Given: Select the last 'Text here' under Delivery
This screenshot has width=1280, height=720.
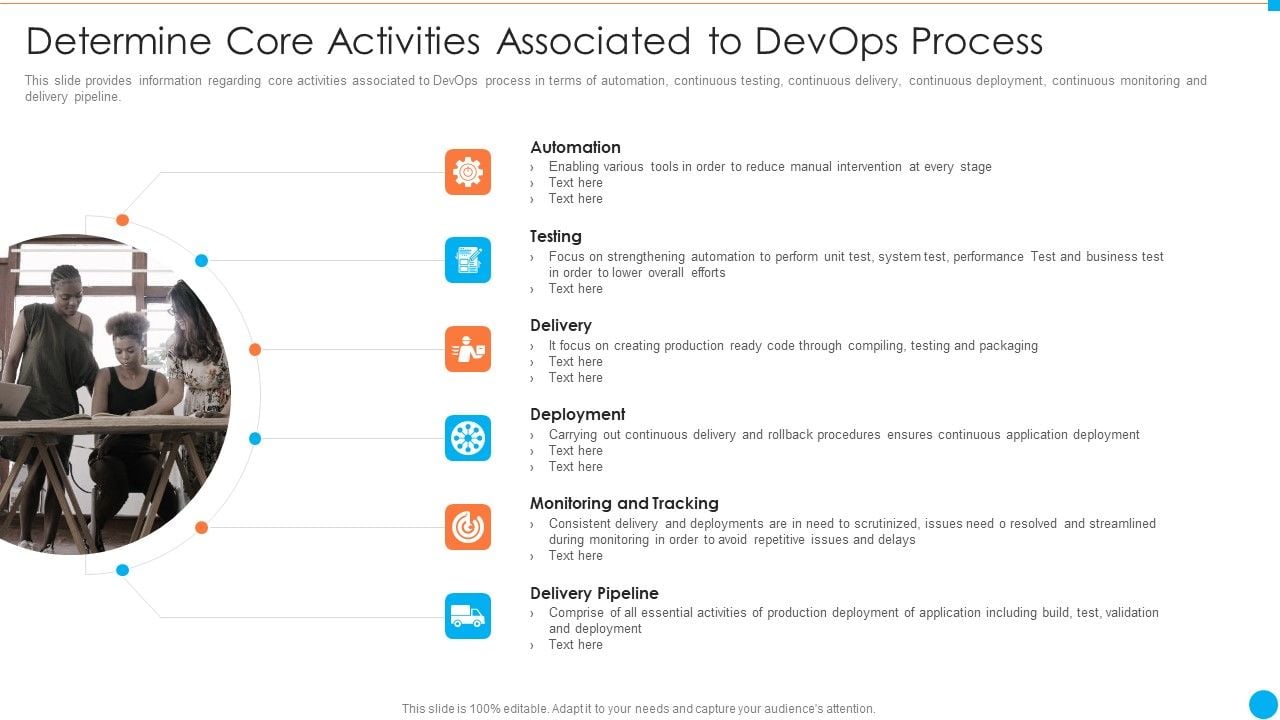Looking at the screenshot, I should pyautogui.click(x=576, y=378).
